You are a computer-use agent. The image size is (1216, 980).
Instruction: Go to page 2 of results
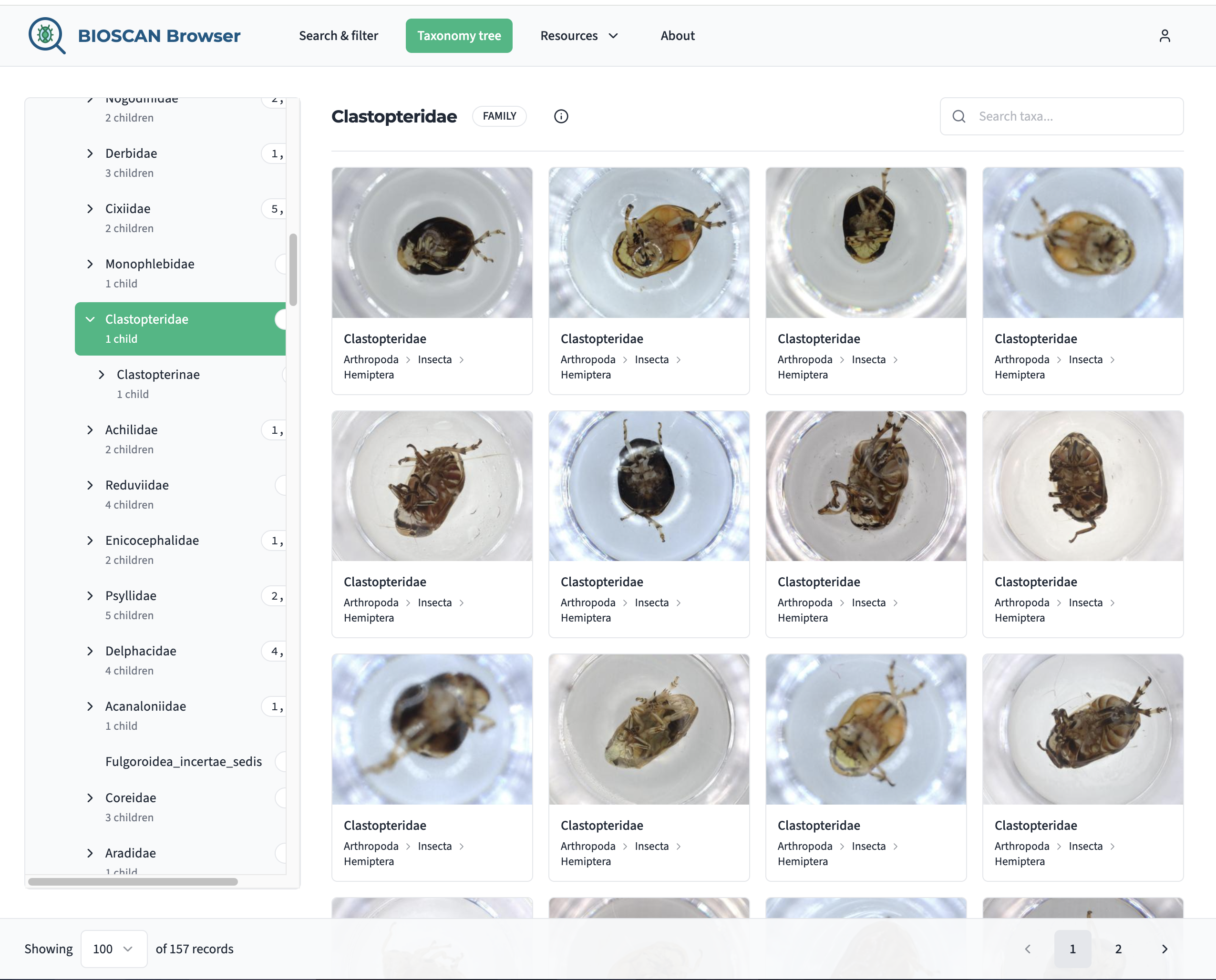[x=1118, y=949]
